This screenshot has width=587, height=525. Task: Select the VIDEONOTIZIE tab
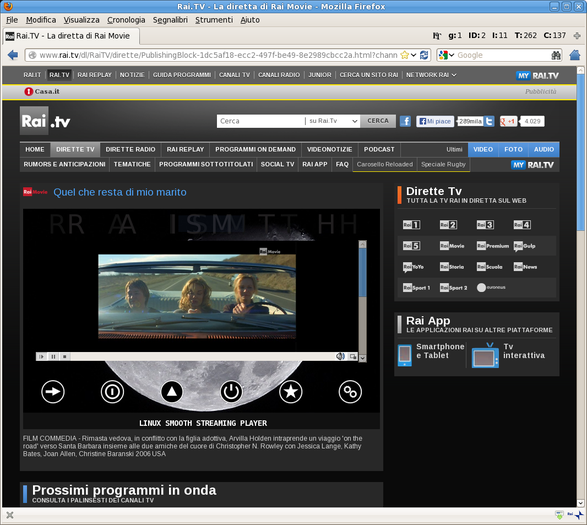pyautogui.click(x=329, y=149)
